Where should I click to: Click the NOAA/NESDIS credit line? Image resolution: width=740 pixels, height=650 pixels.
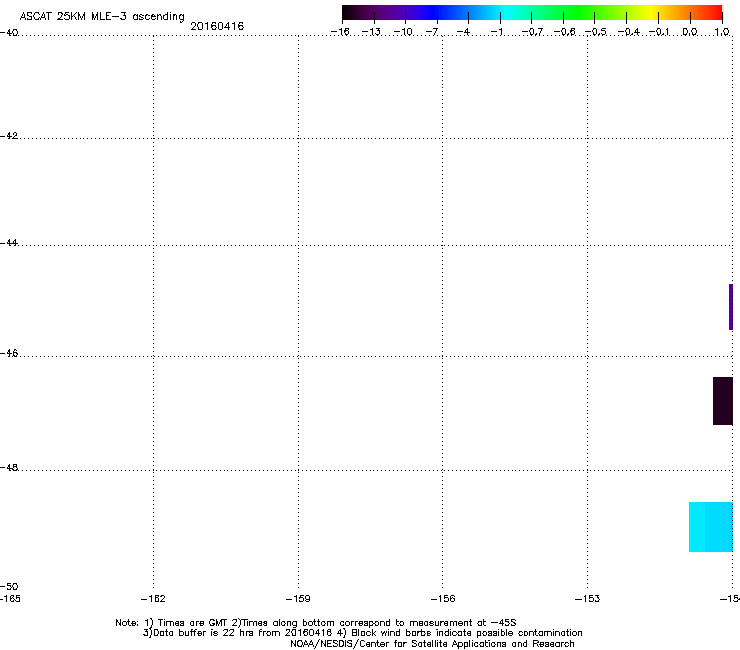click(x=432, y=644)
